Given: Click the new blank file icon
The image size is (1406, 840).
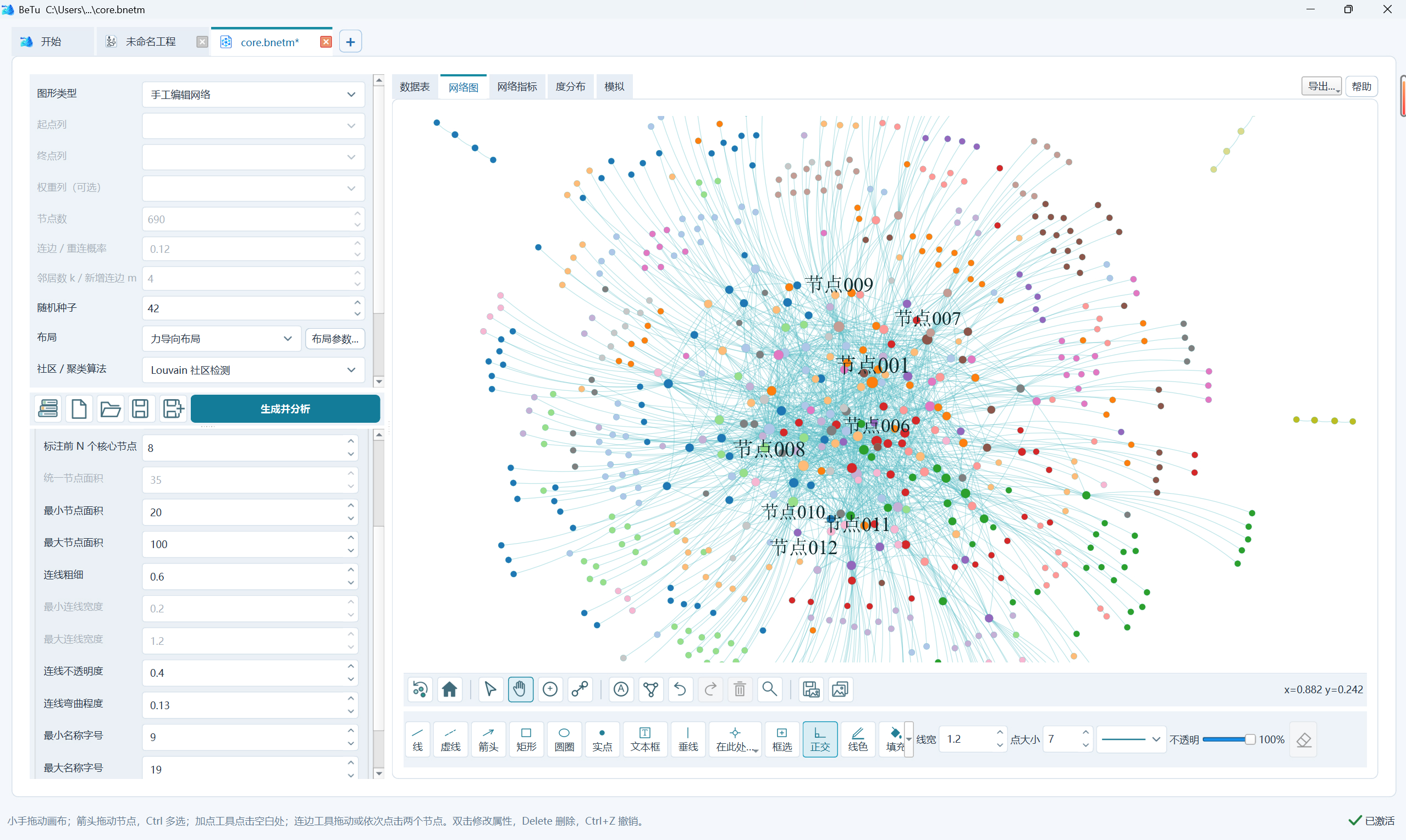Looking at the screenshot, I should point(79,408).
